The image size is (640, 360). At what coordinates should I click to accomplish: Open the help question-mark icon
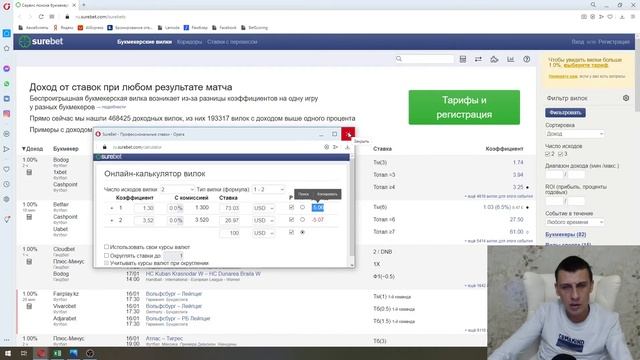pyautogui.click(x=527, y=59)
